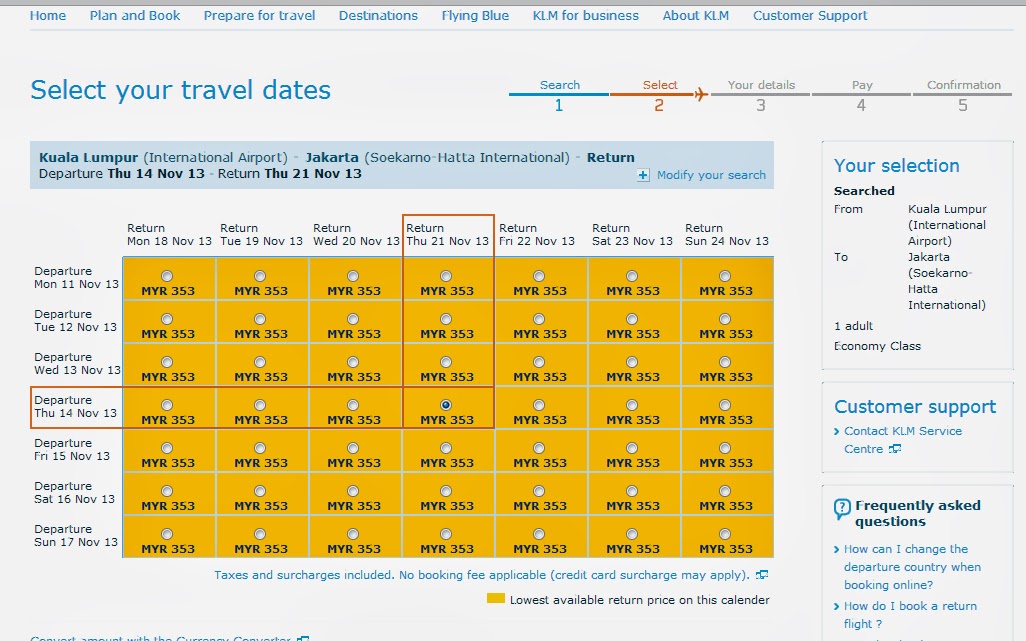Image resolution: width=1026 pixels, height=641 pixels.
Task: Select departure Mon 11 Nov, return Mon 18 Nov
Action: [x=168, y=276]
